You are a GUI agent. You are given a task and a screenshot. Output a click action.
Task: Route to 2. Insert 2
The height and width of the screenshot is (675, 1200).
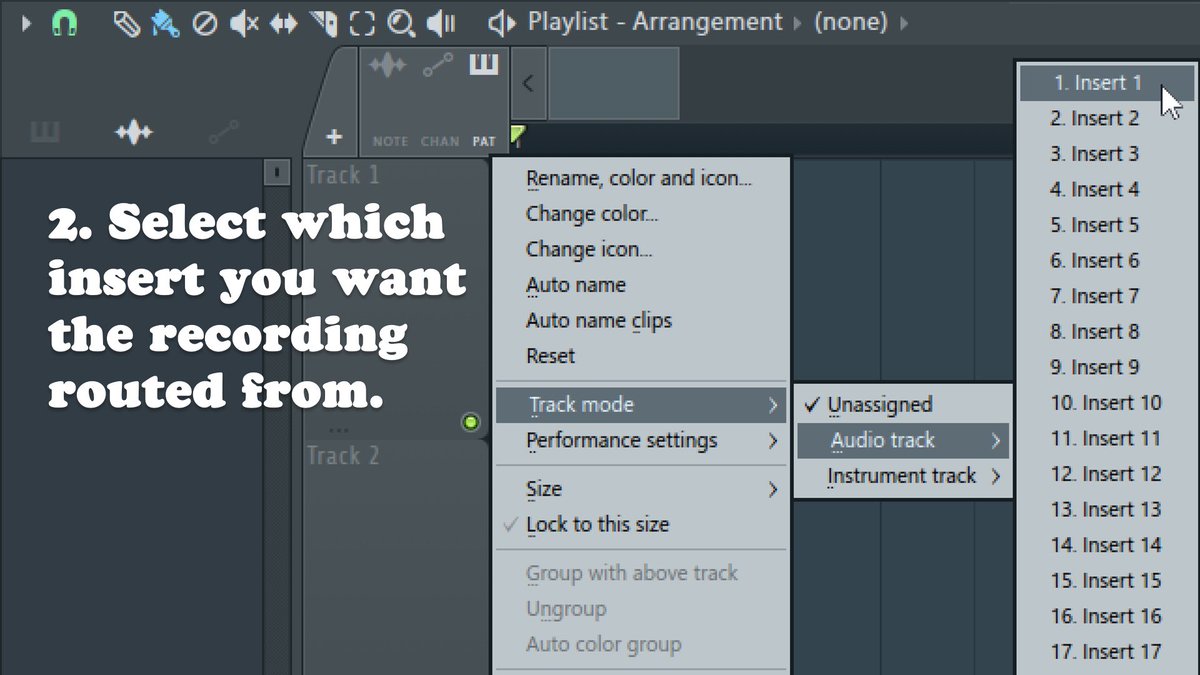tap(1095, 118)
